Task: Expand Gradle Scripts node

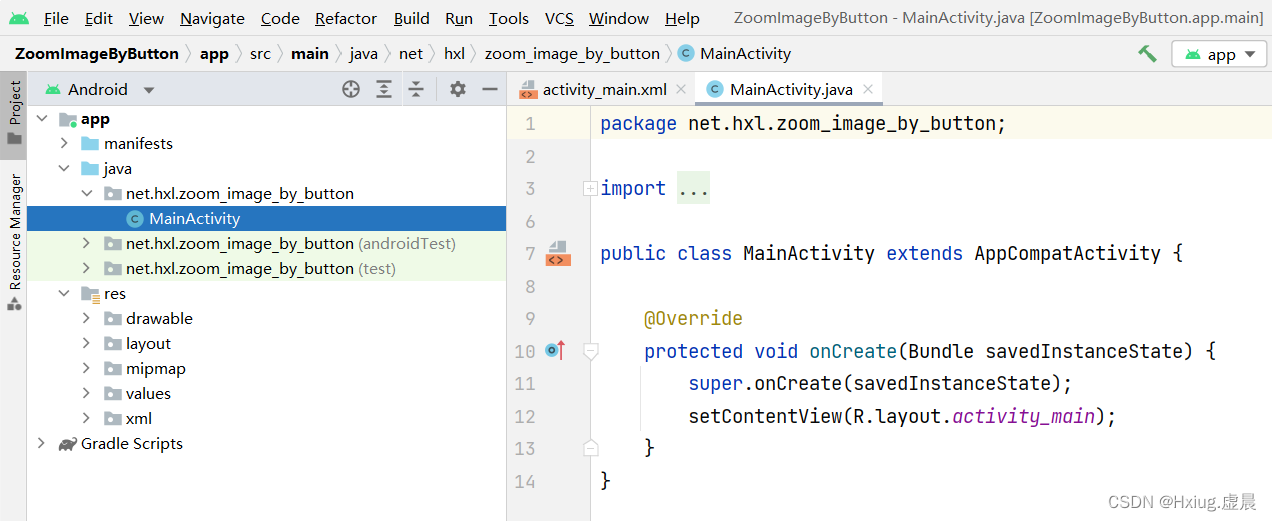Action: click(x=41, y=444)
